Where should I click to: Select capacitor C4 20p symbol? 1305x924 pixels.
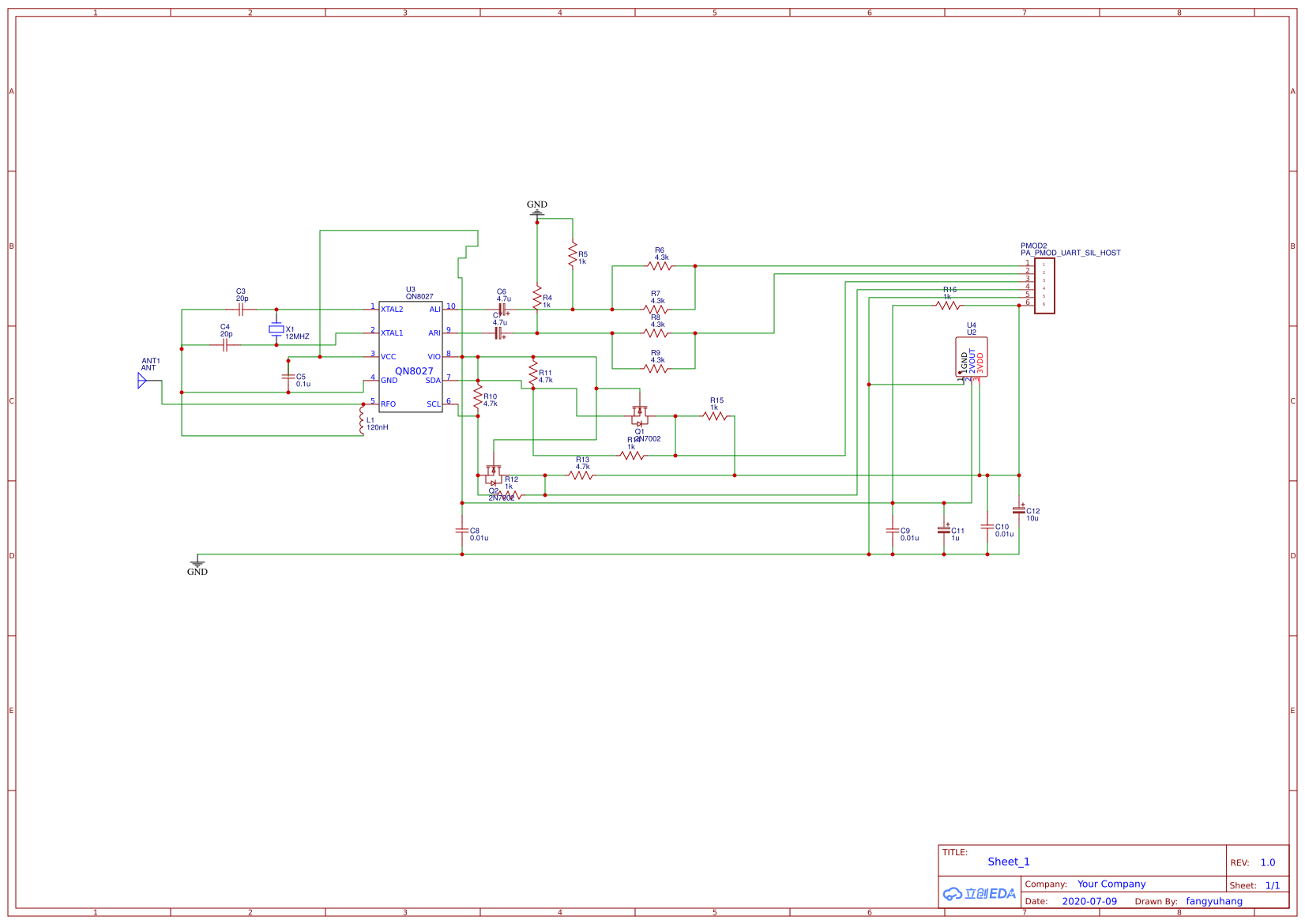tap(225, 345)
